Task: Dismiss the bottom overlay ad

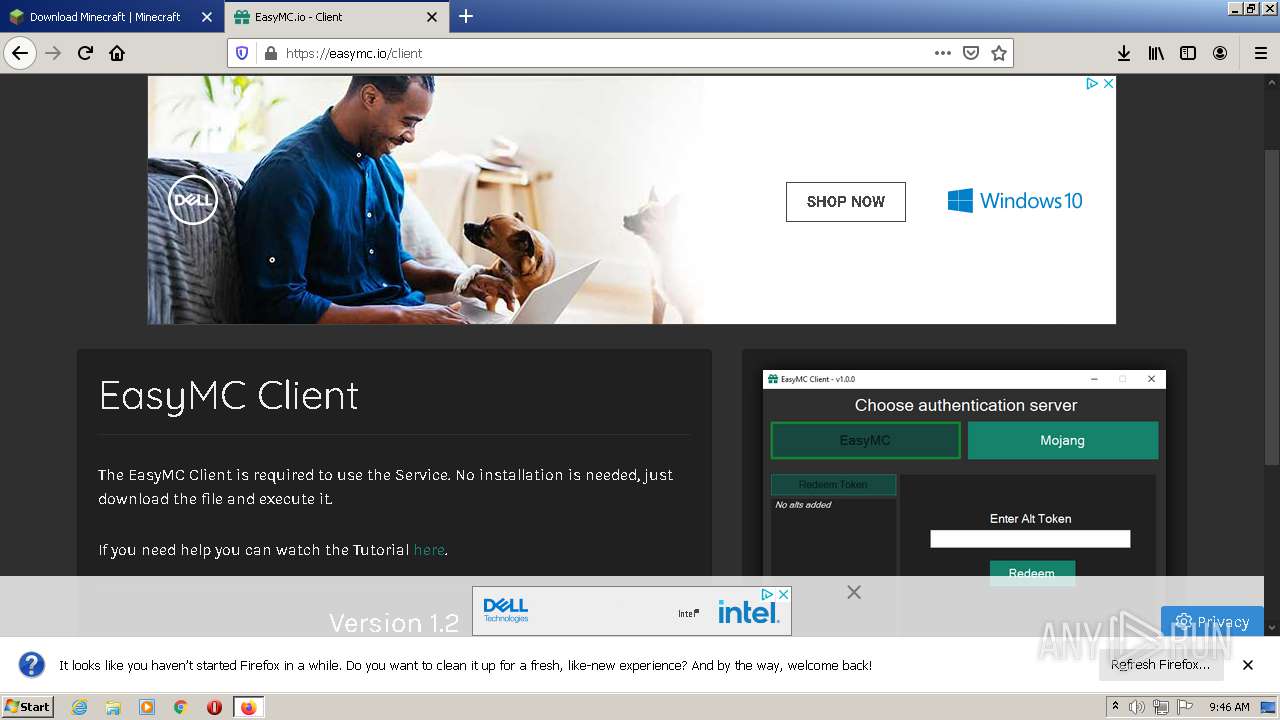Action: [x=853, y=592]
